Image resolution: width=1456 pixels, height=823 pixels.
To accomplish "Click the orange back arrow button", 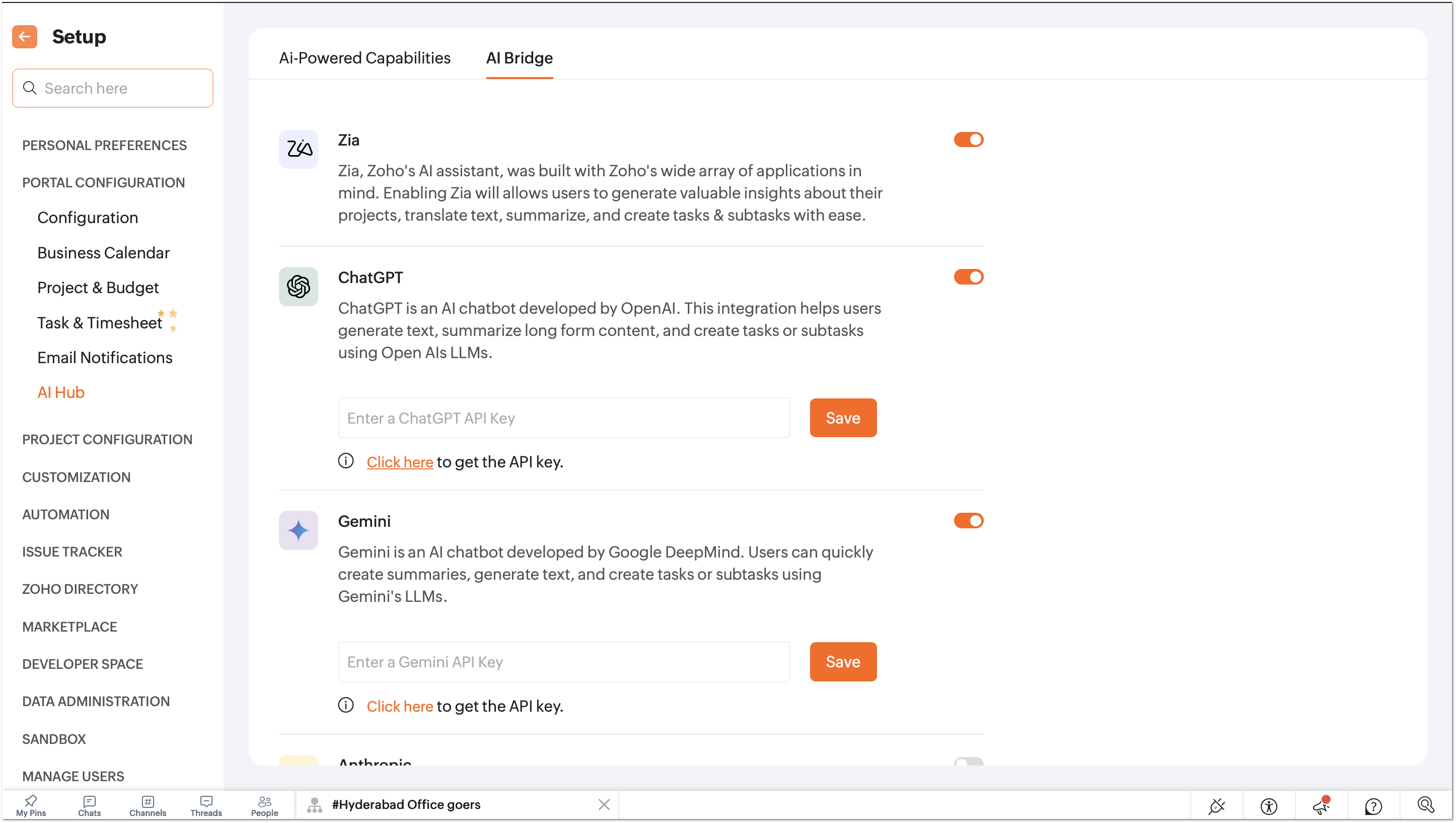I will pyautogui.click(x=24, y=37).
